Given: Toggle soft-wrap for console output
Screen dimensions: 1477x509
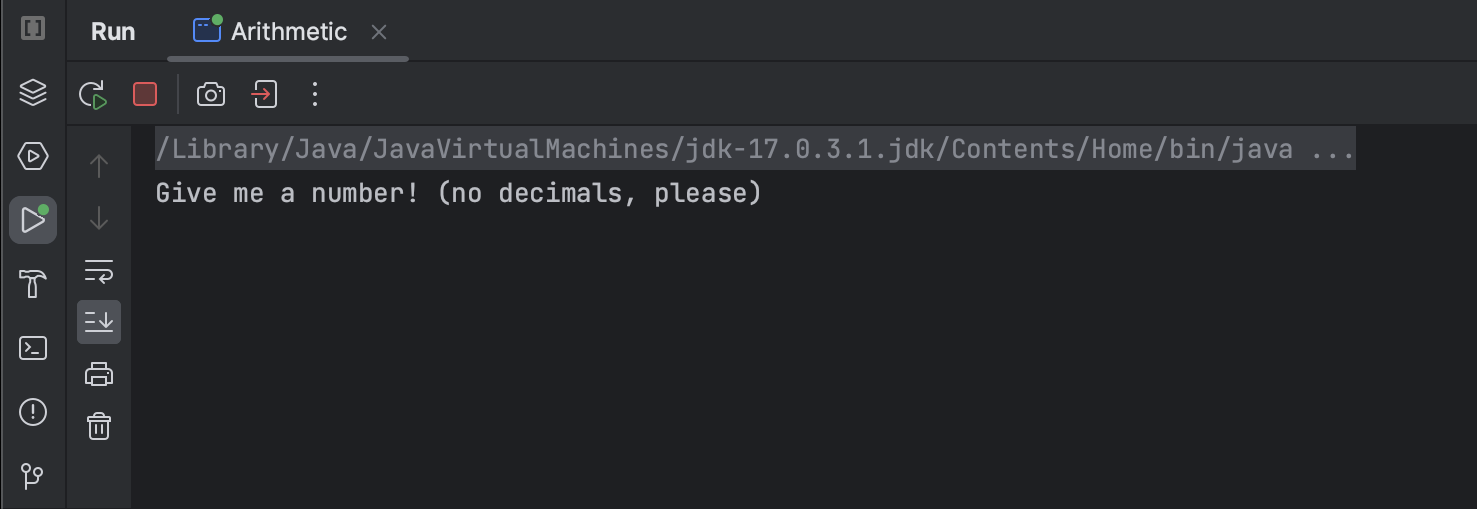Looking at the screenshot, I should click(x=99, y=270).
